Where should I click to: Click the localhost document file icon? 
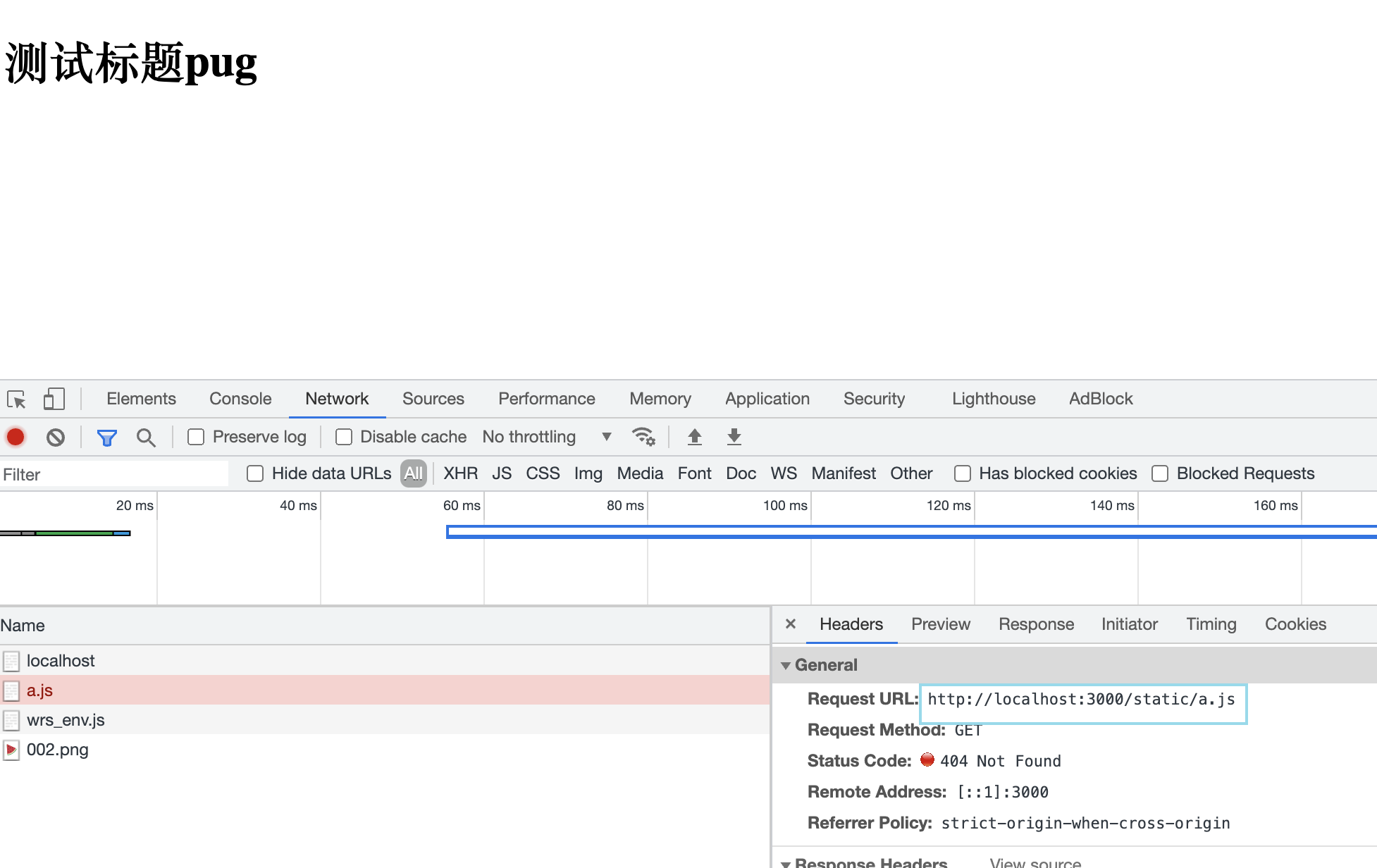(11, 661)
